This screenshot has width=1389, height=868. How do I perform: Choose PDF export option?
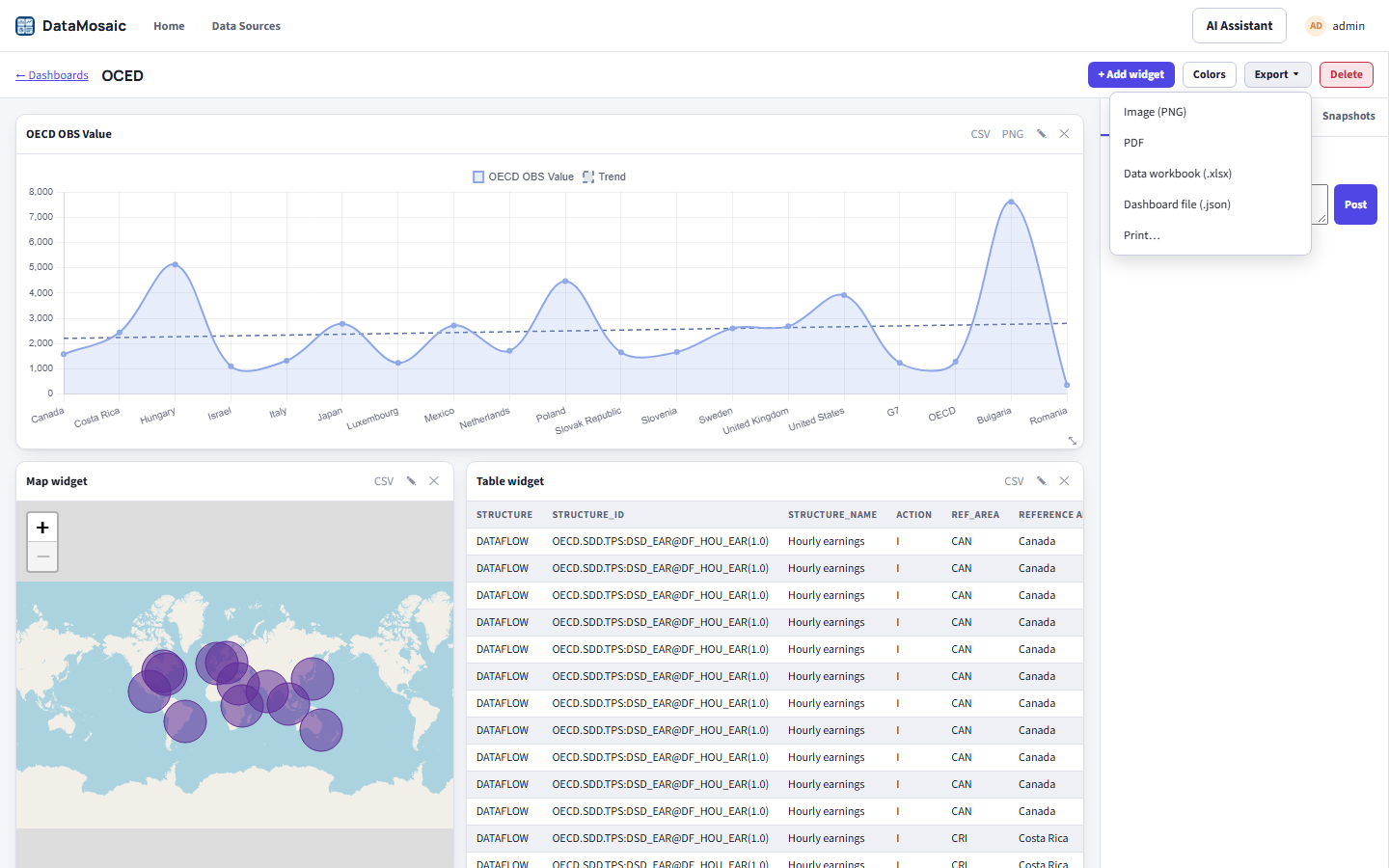click(x=1210, y=143)
